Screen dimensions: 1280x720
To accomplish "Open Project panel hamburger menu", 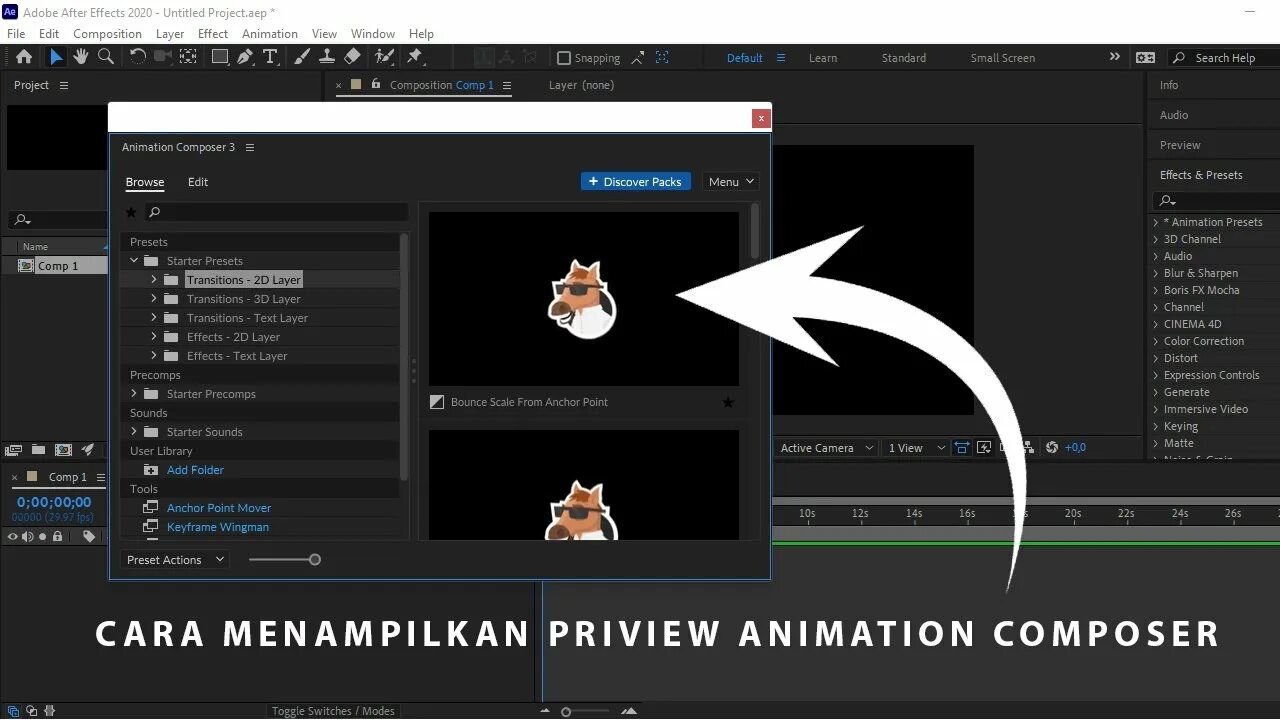I will (64, 85).
